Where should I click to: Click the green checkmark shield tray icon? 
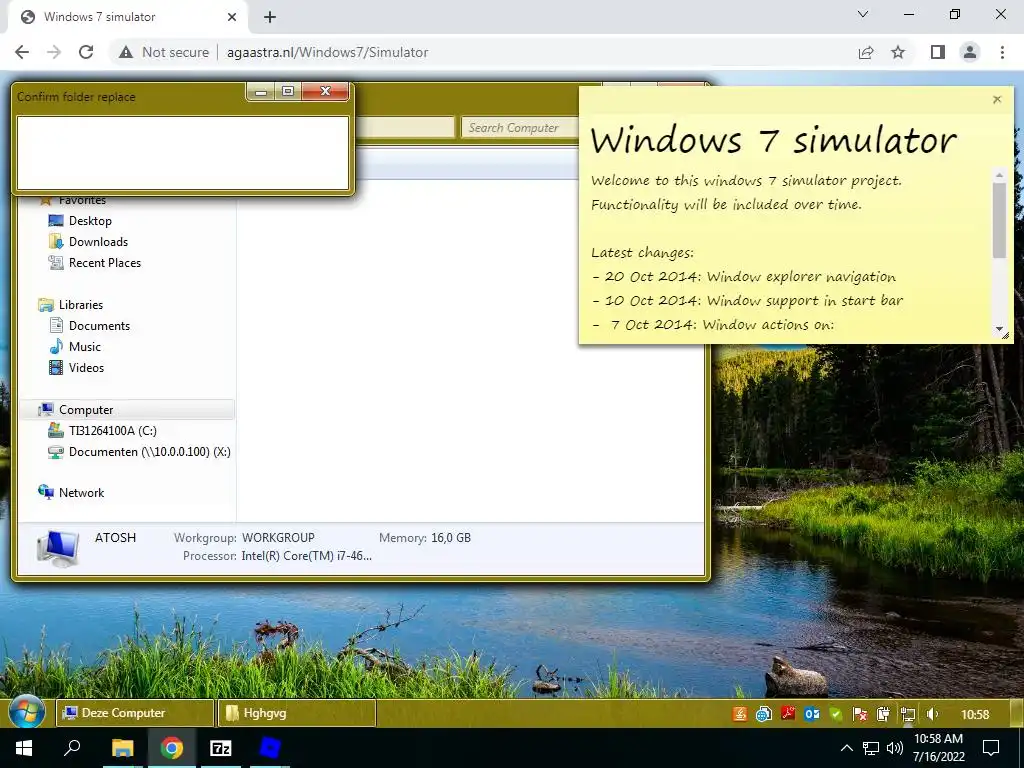(836, 714)
